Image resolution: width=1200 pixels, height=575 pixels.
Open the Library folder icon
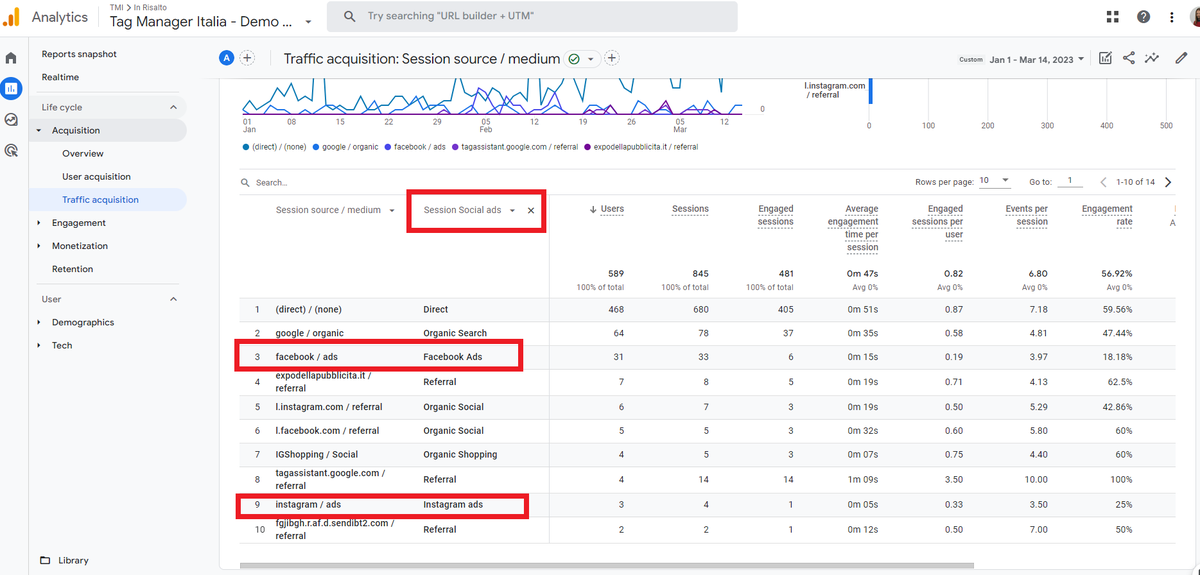(45, 560)
